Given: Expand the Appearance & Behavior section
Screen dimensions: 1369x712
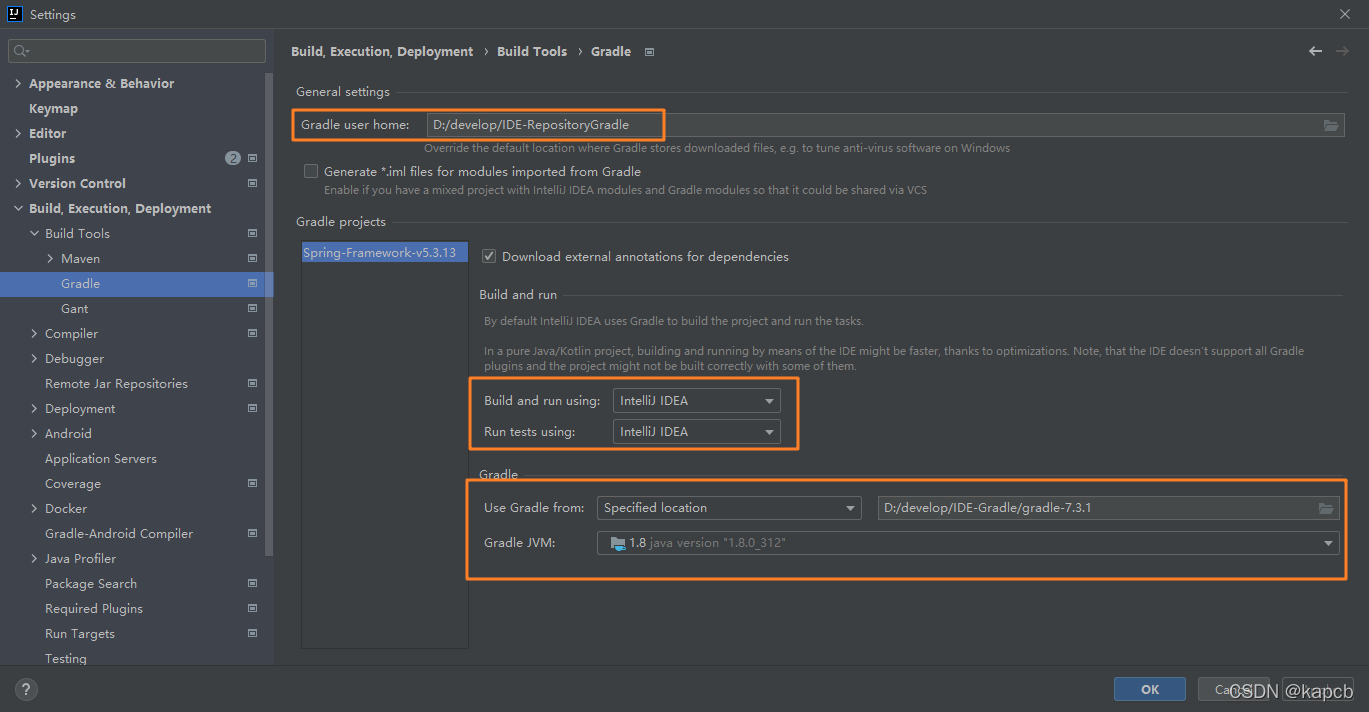Looking at the screenshot, I should (18, 83).
